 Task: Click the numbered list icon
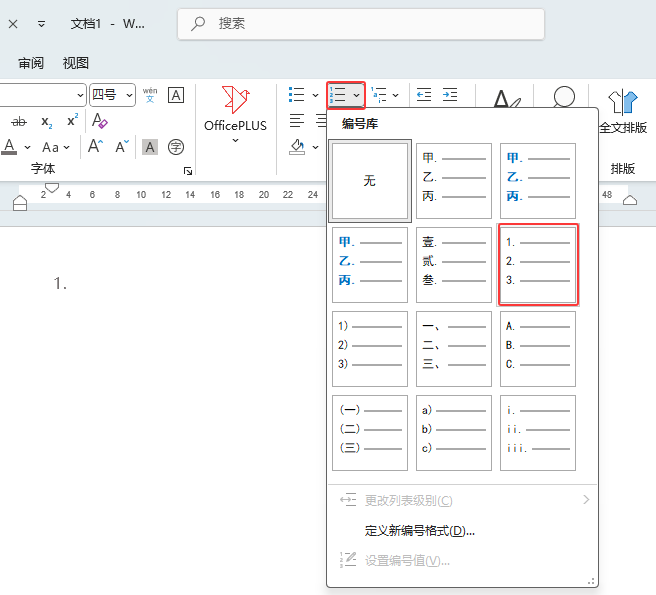click(x=338, y=95)
